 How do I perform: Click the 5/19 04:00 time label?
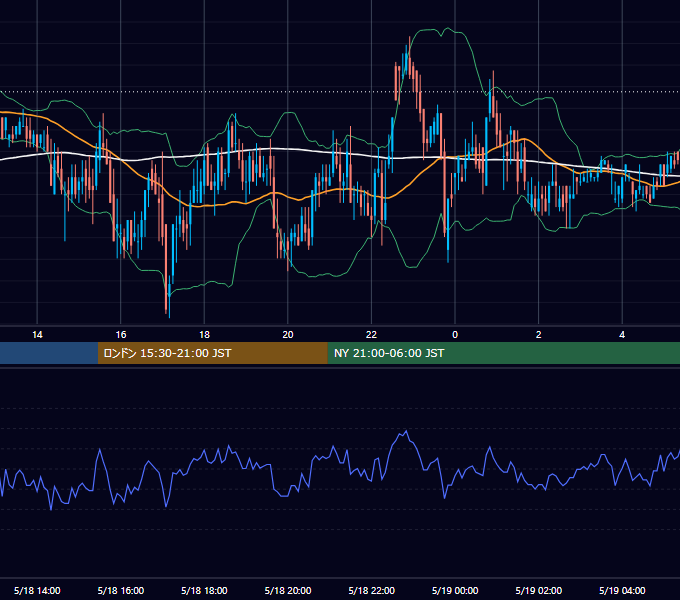pyautogui.click(x=622, y=590)
